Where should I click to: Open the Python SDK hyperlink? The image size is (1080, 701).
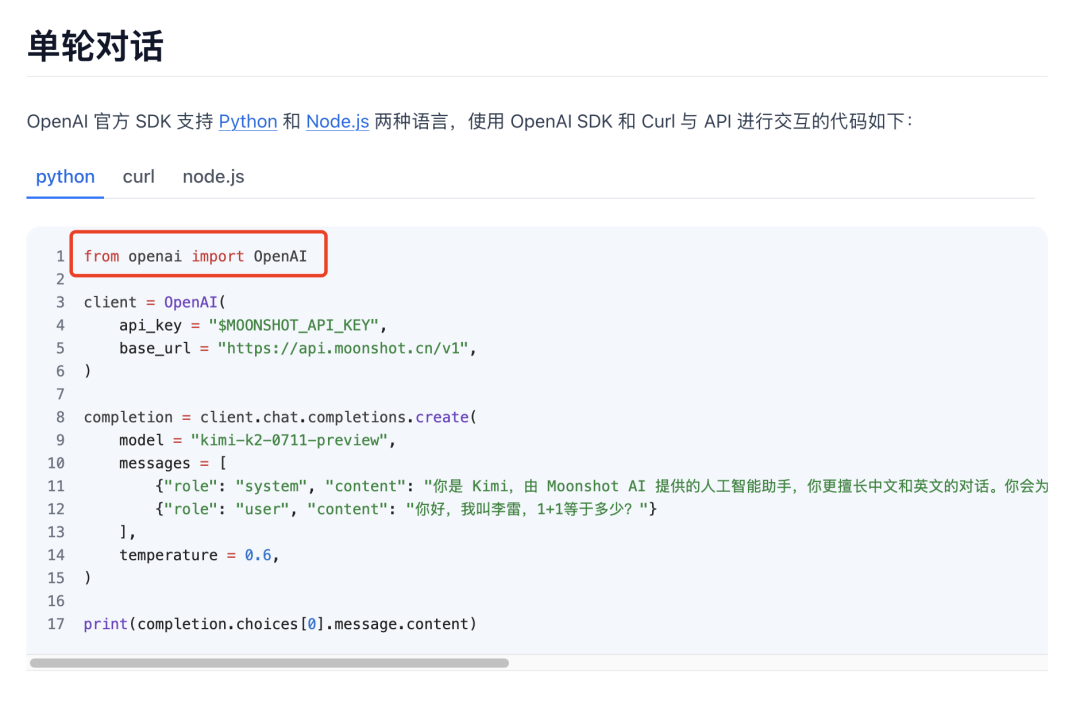tap(248, 121)
